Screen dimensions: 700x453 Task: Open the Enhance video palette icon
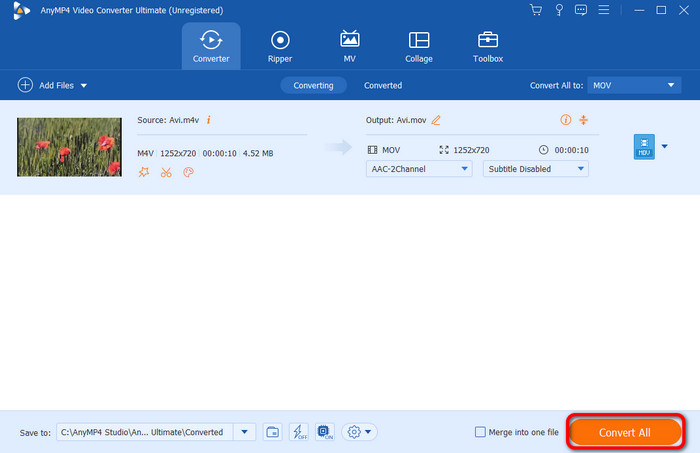[x=188, y=172]
